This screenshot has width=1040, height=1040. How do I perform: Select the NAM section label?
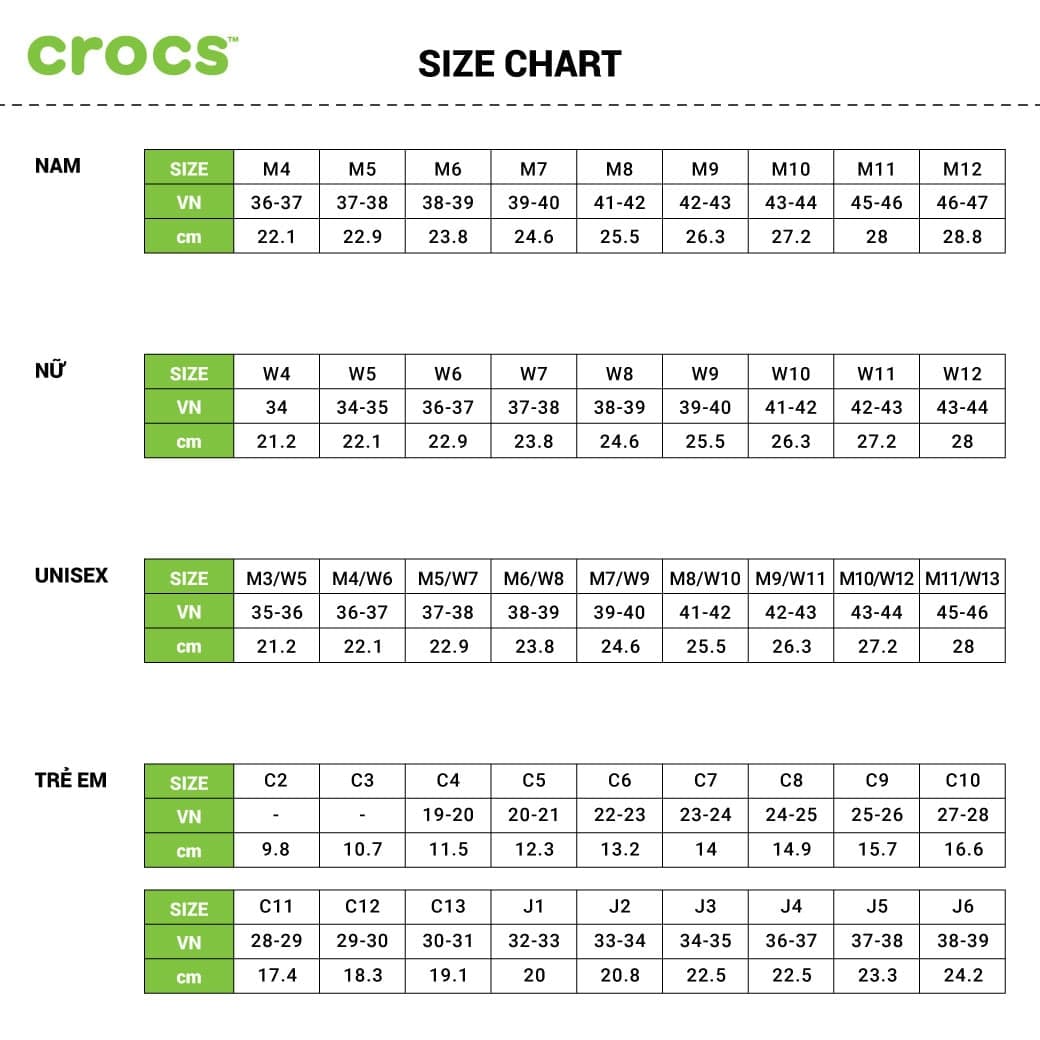click(x=58, y=166)
